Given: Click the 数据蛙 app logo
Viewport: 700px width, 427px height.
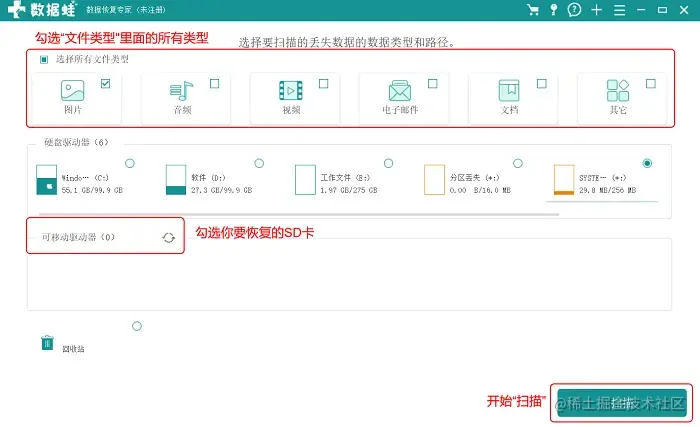Looking at the screenshot, I should 42,9.
